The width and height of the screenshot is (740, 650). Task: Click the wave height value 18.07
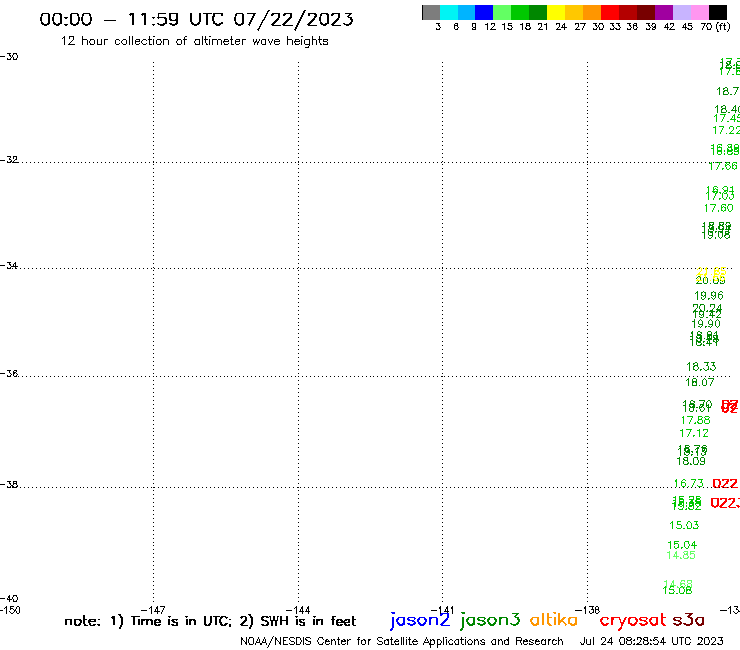[x=700, y=382]
